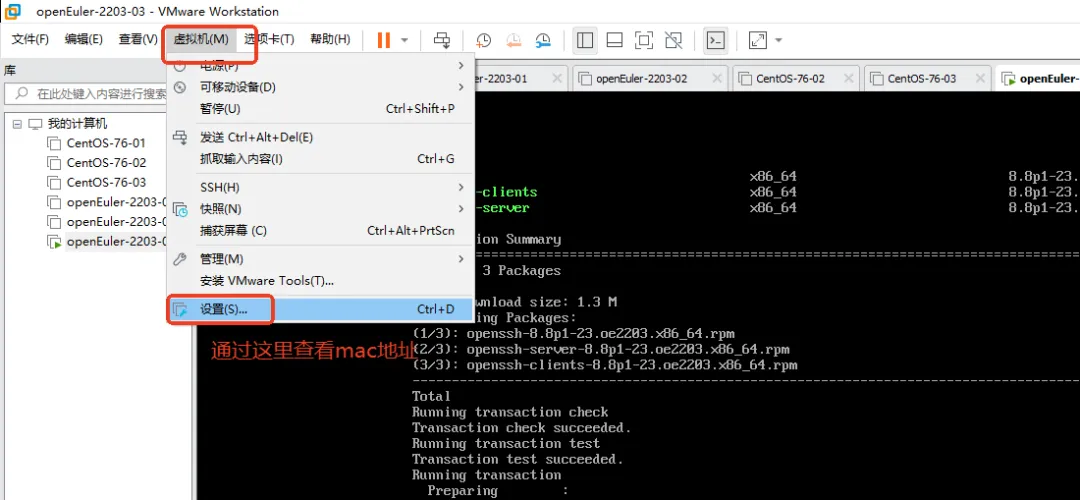Toggle the thumbnail bar view icon
This screenshot has height=500, width=1080.
click(615, 40)
